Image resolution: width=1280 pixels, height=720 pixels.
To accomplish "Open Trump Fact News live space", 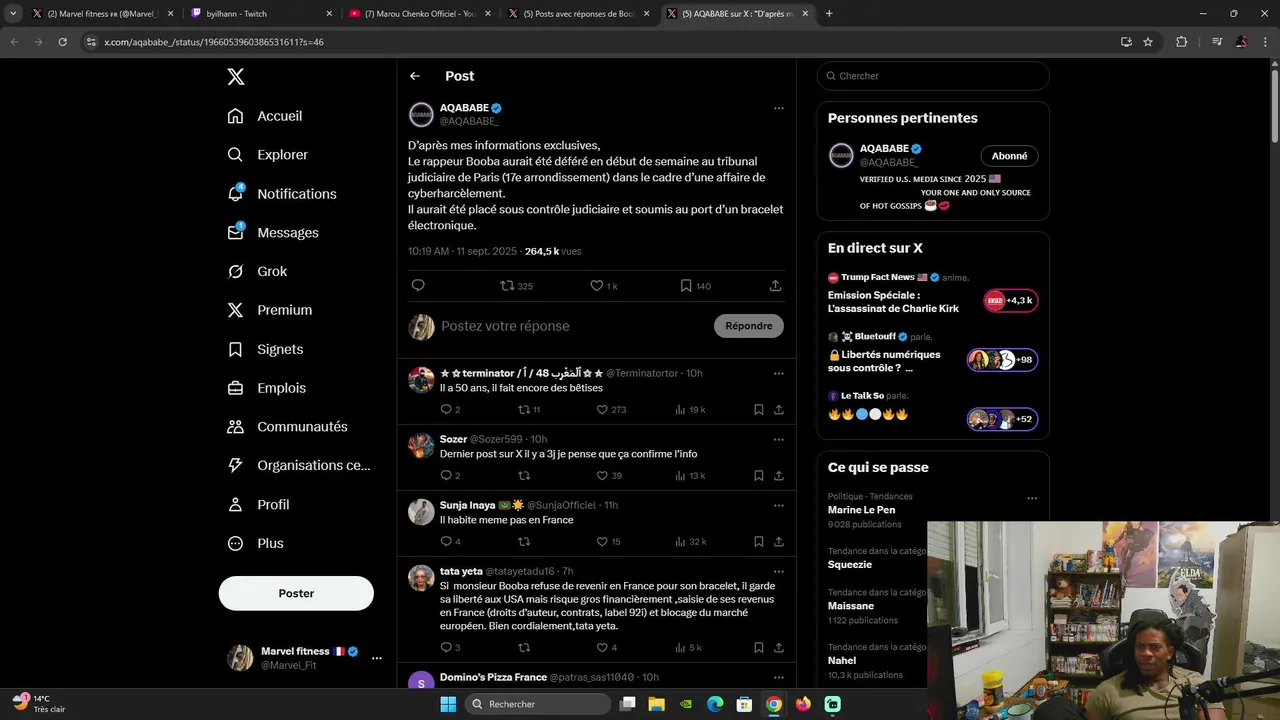I will pos(932,294).
